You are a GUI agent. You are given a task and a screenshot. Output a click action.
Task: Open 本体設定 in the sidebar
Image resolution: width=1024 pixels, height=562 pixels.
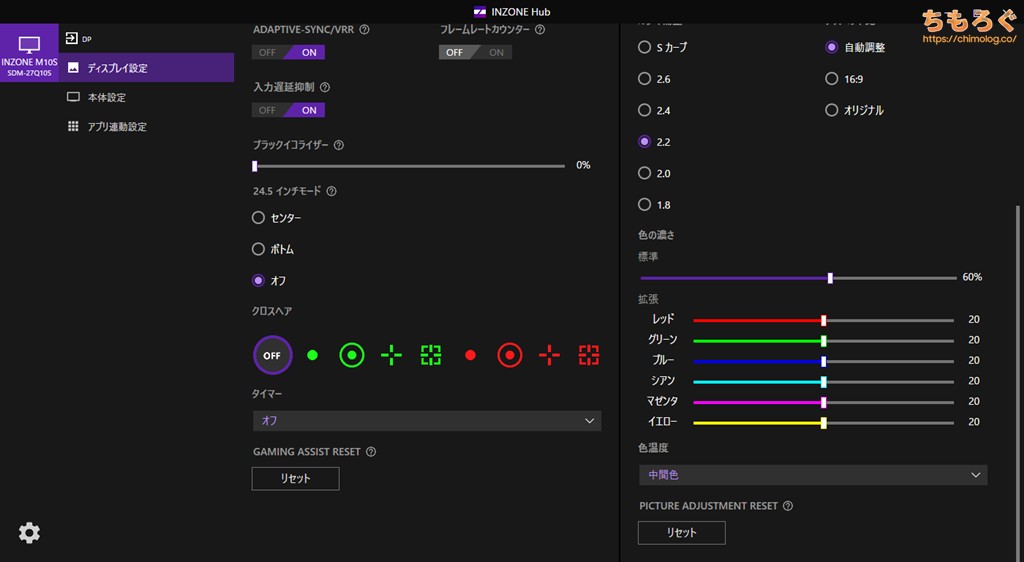click(x=146, y=97)
